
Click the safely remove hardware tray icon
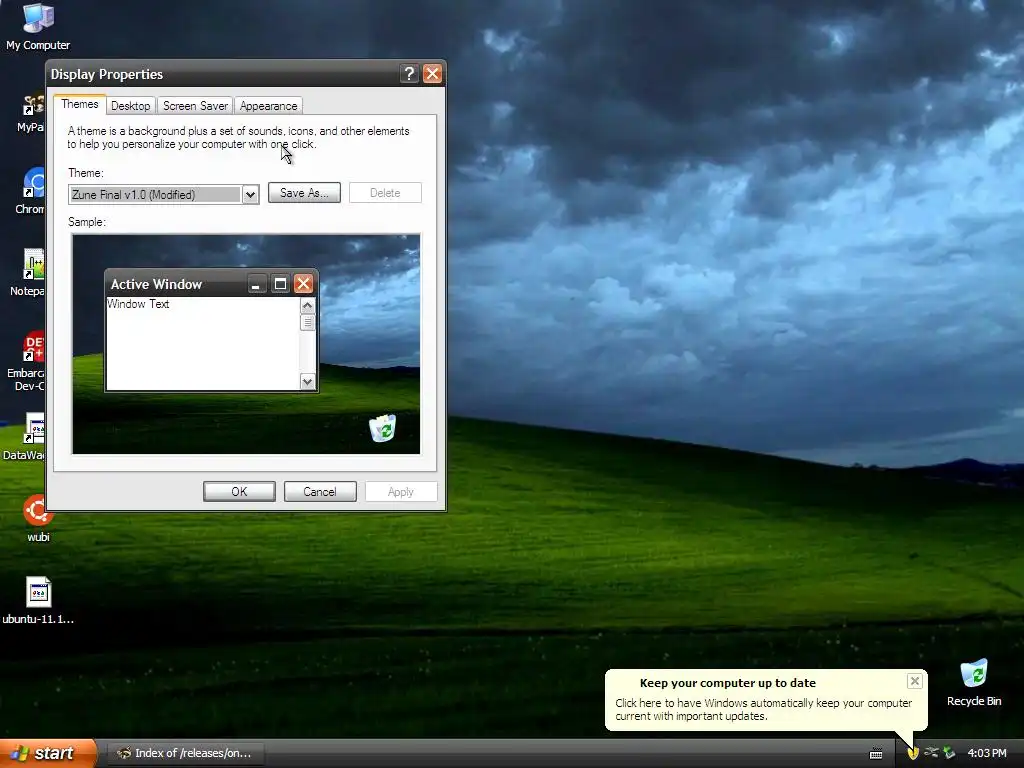(x=949, y=753)
